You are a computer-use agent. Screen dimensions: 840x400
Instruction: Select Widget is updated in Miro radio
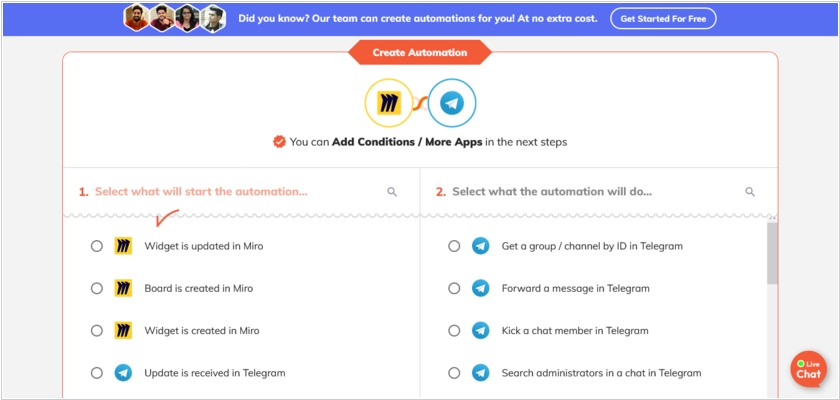[96, 246]
